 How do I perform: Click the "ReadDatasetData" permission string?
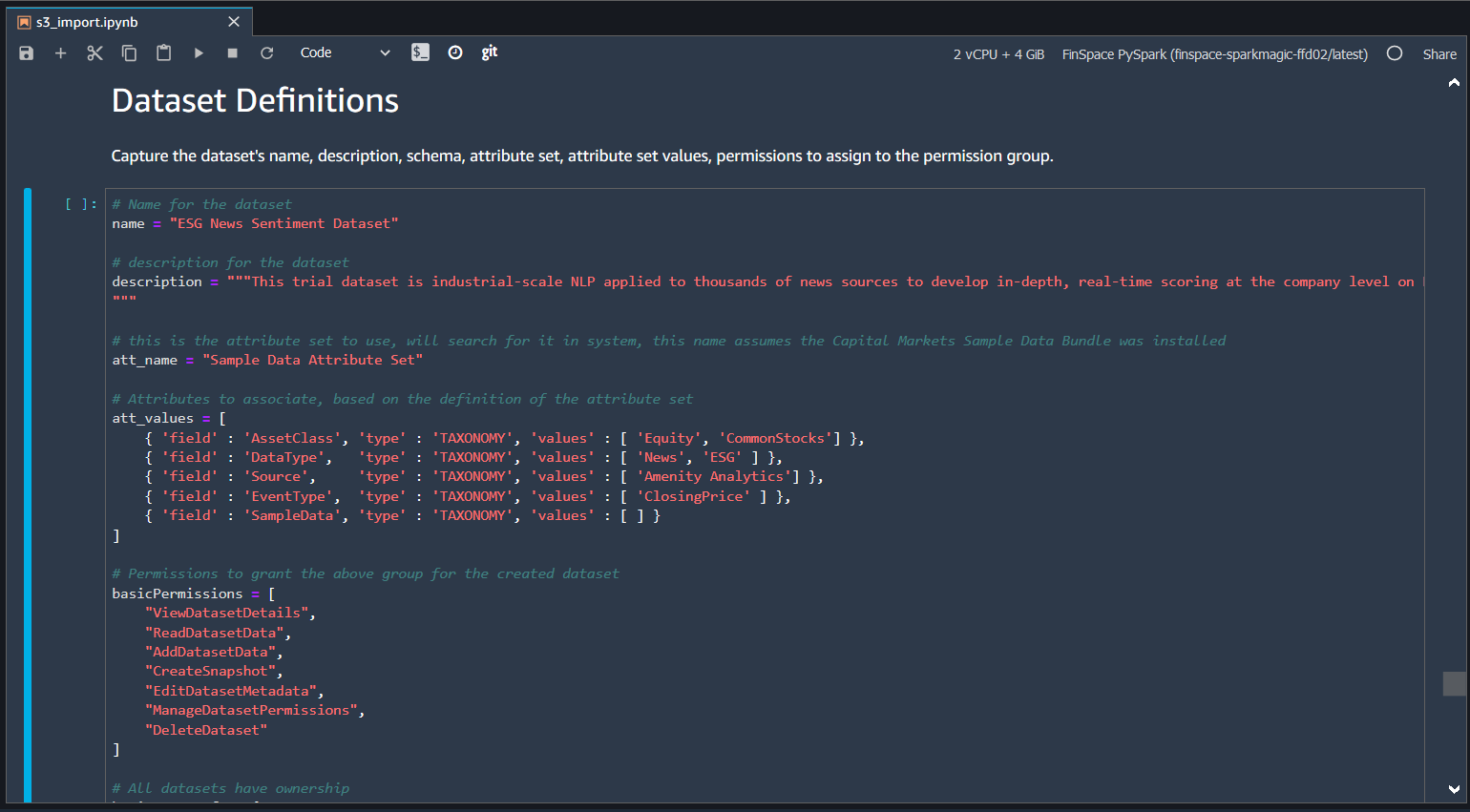coord(215,633)
